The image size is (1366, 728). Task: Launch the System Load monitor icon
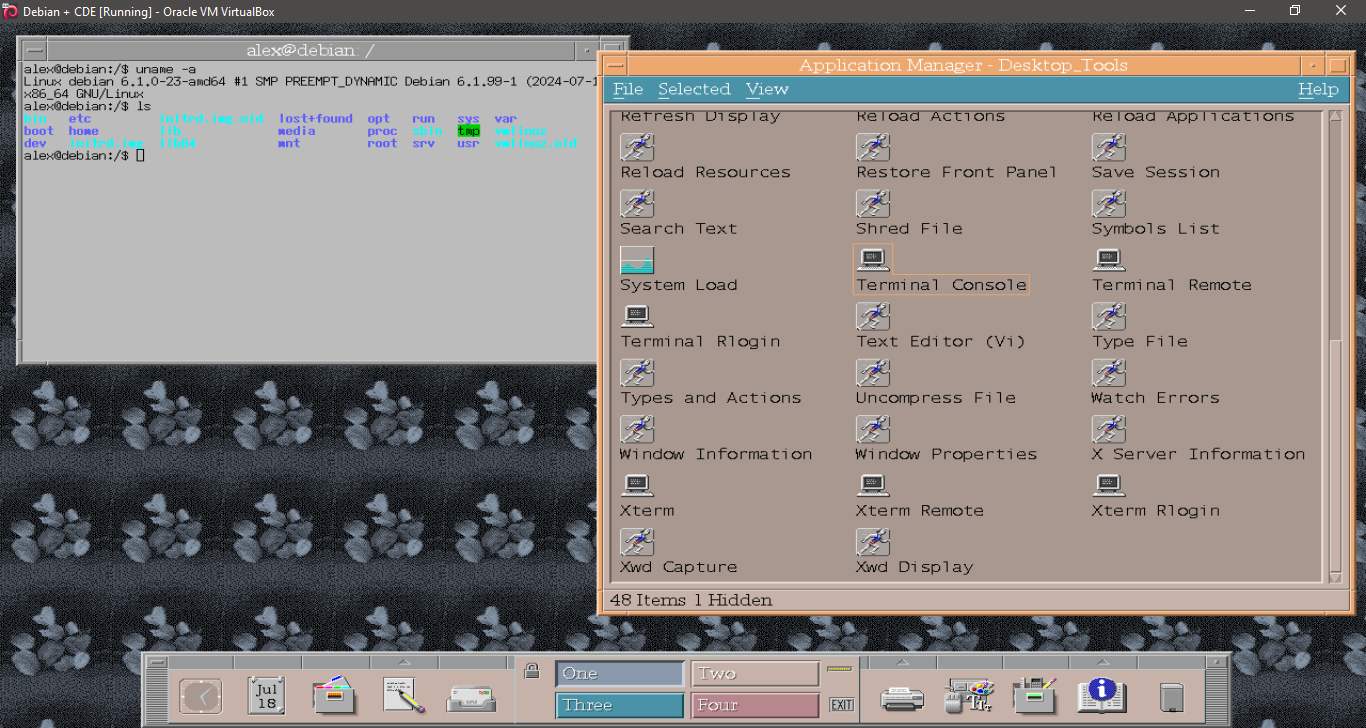[637, 260]
